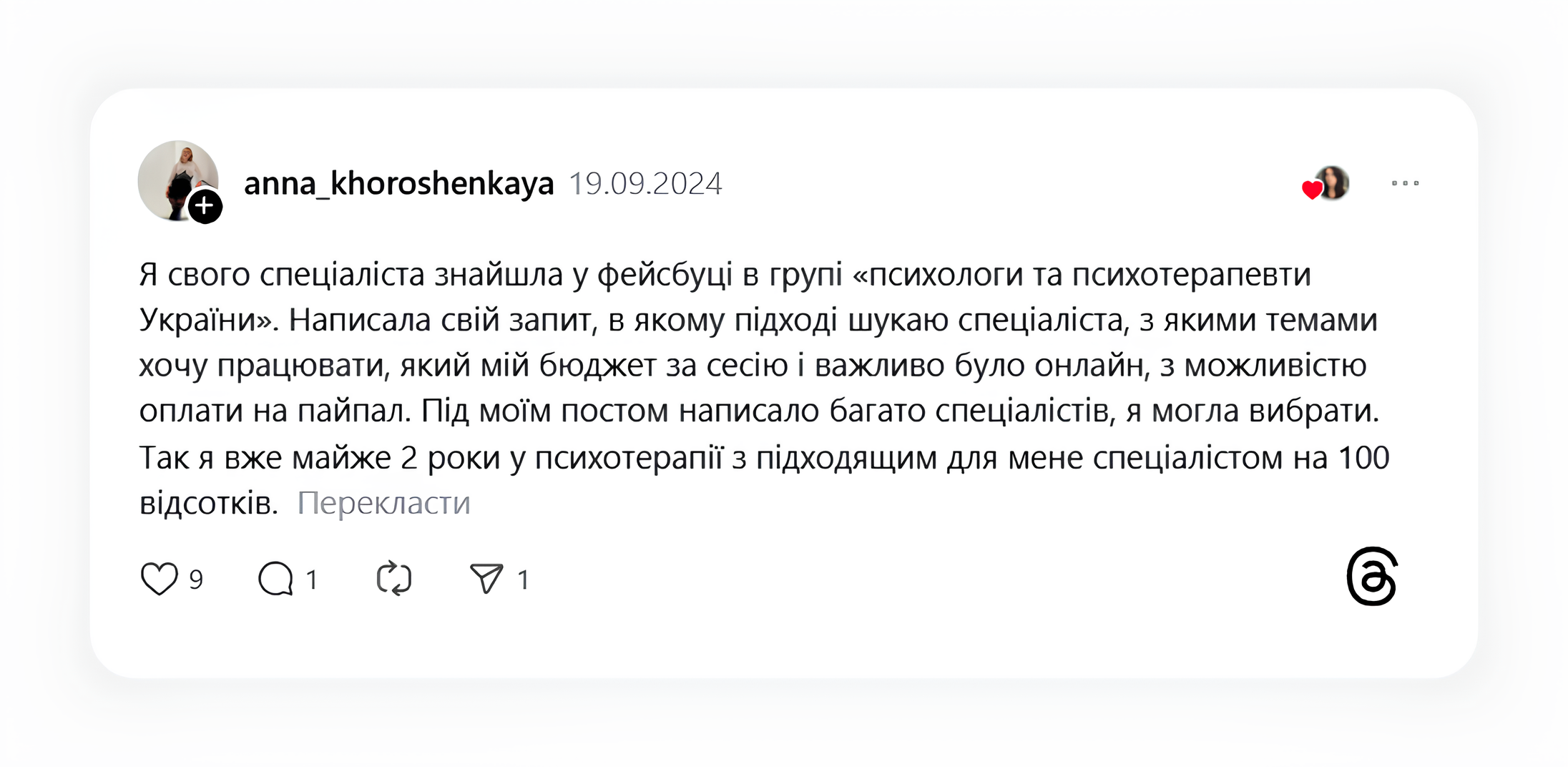
Task: Translate the post with Перекласти
Action: coord(383,503)
